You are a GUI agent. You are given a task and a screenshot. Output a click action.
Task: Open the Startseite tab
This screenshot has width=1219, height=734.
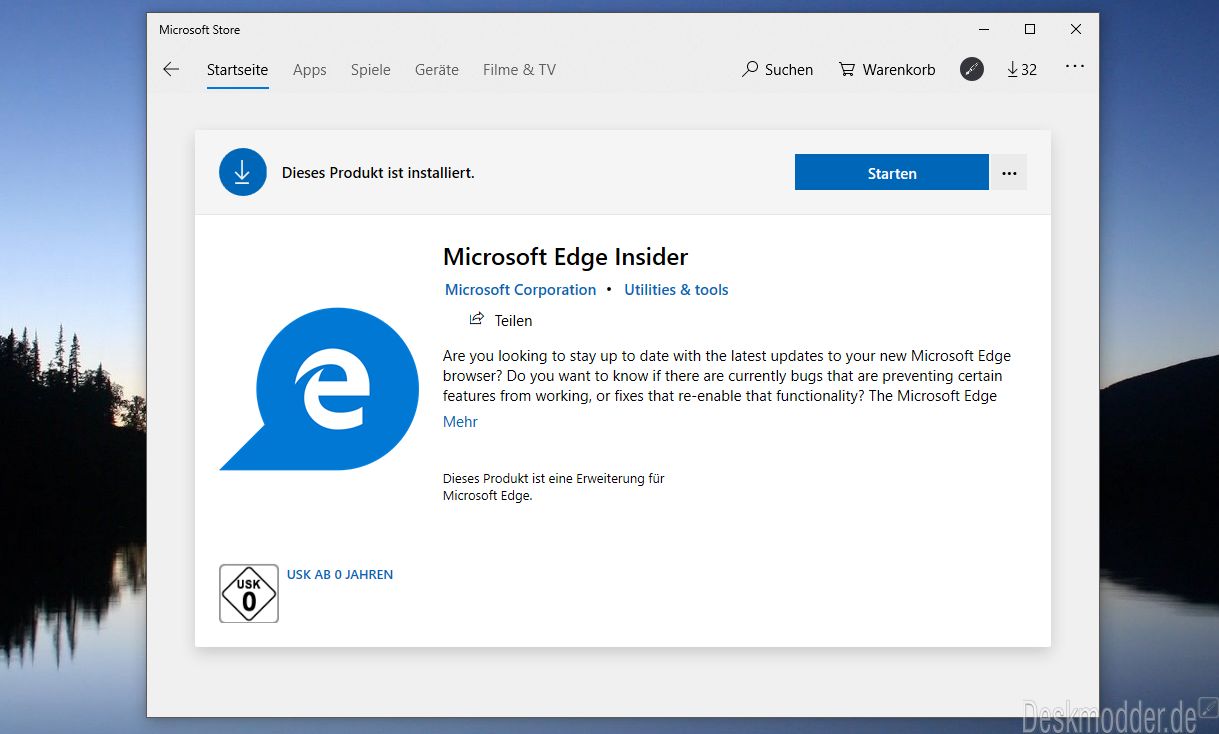tap(237, 70)
